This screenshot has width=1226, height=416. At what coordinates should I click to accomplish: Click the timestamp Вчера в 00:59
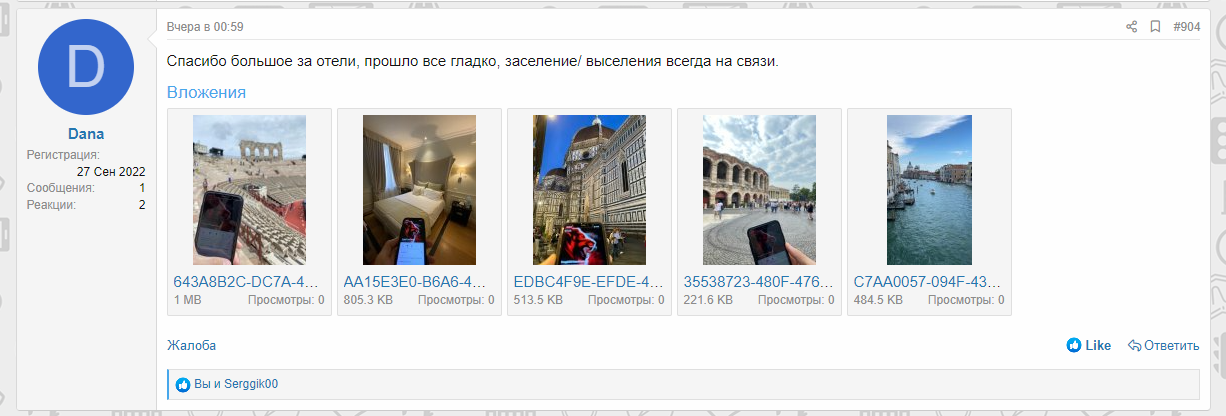point(205,27)
